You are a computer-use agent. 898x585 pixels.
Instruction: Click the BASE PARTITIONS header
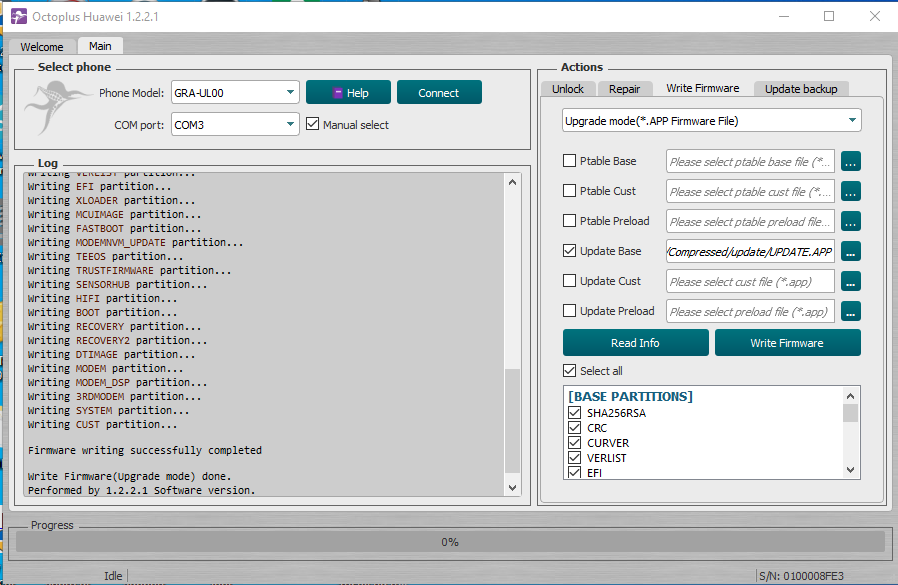[630, 396]
